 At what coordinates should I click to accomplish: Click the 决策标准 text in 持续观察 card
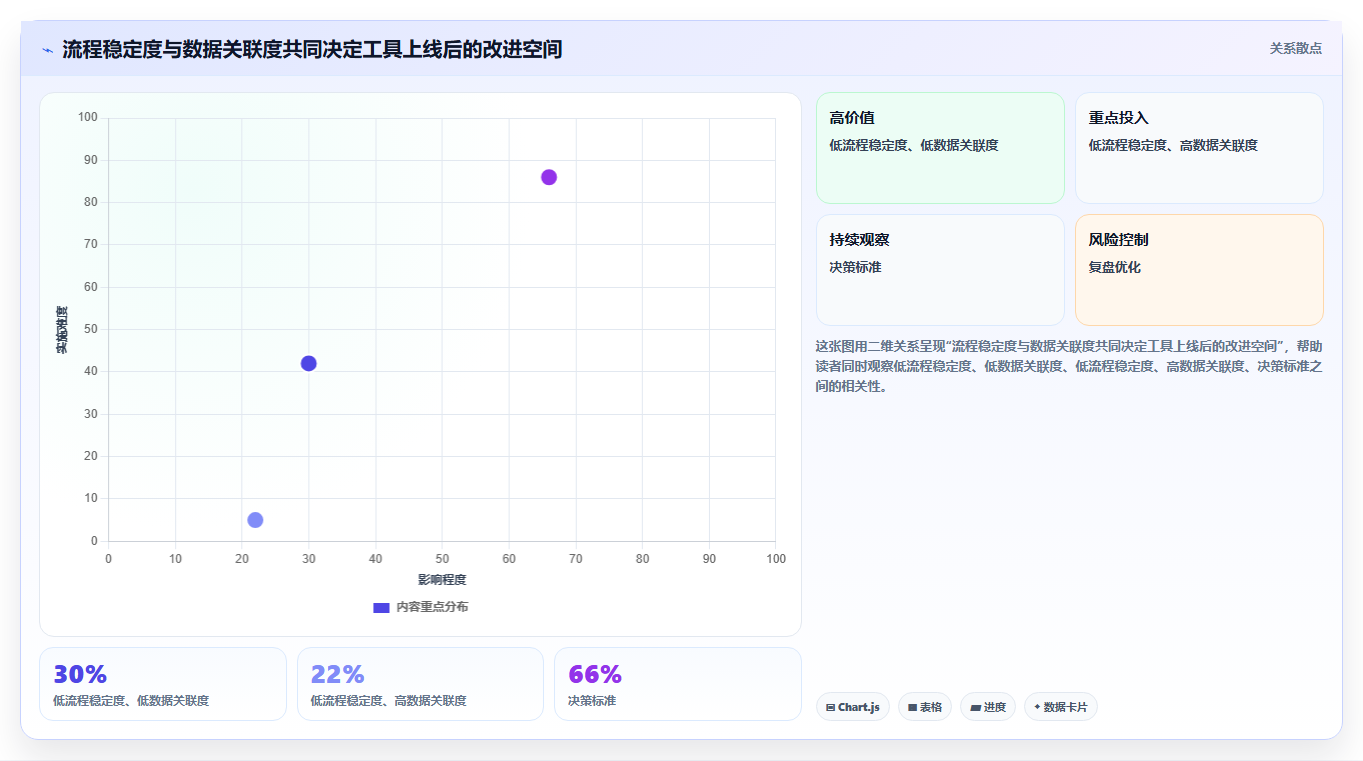click(855, 267)
